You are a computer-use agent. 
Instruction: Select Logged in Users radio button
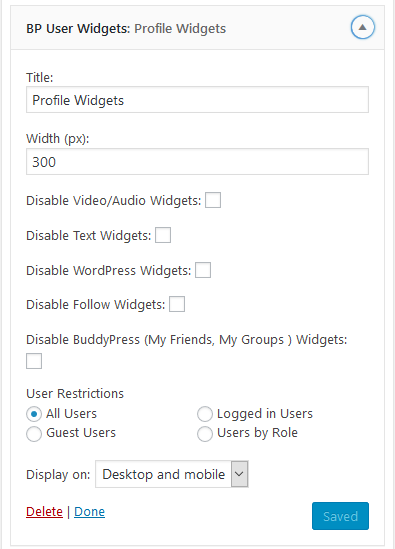[x=205, y=414]
